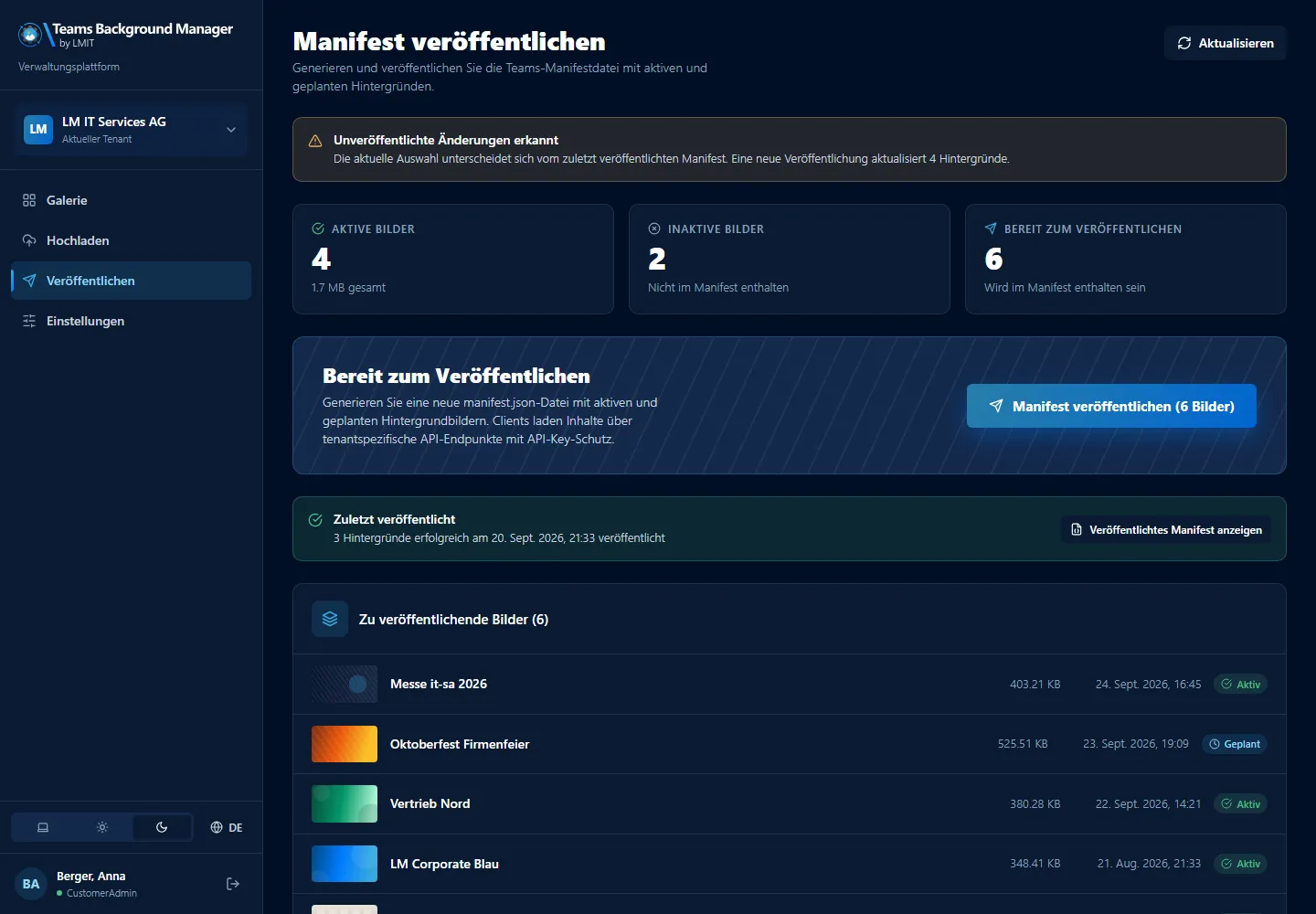Click the Messe it-sa 2026 thumbnail
1316x914 pixels.
point(345,684)
